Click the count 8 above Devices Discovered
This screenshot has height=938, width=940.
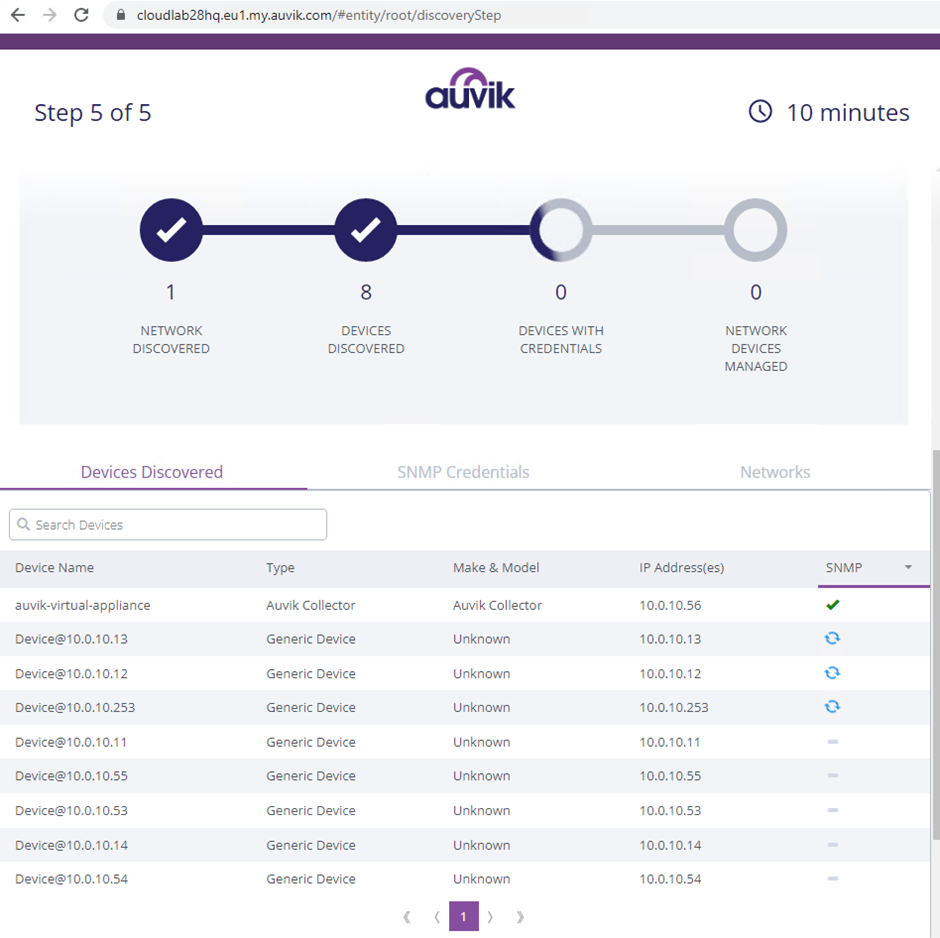click(366, 292)
